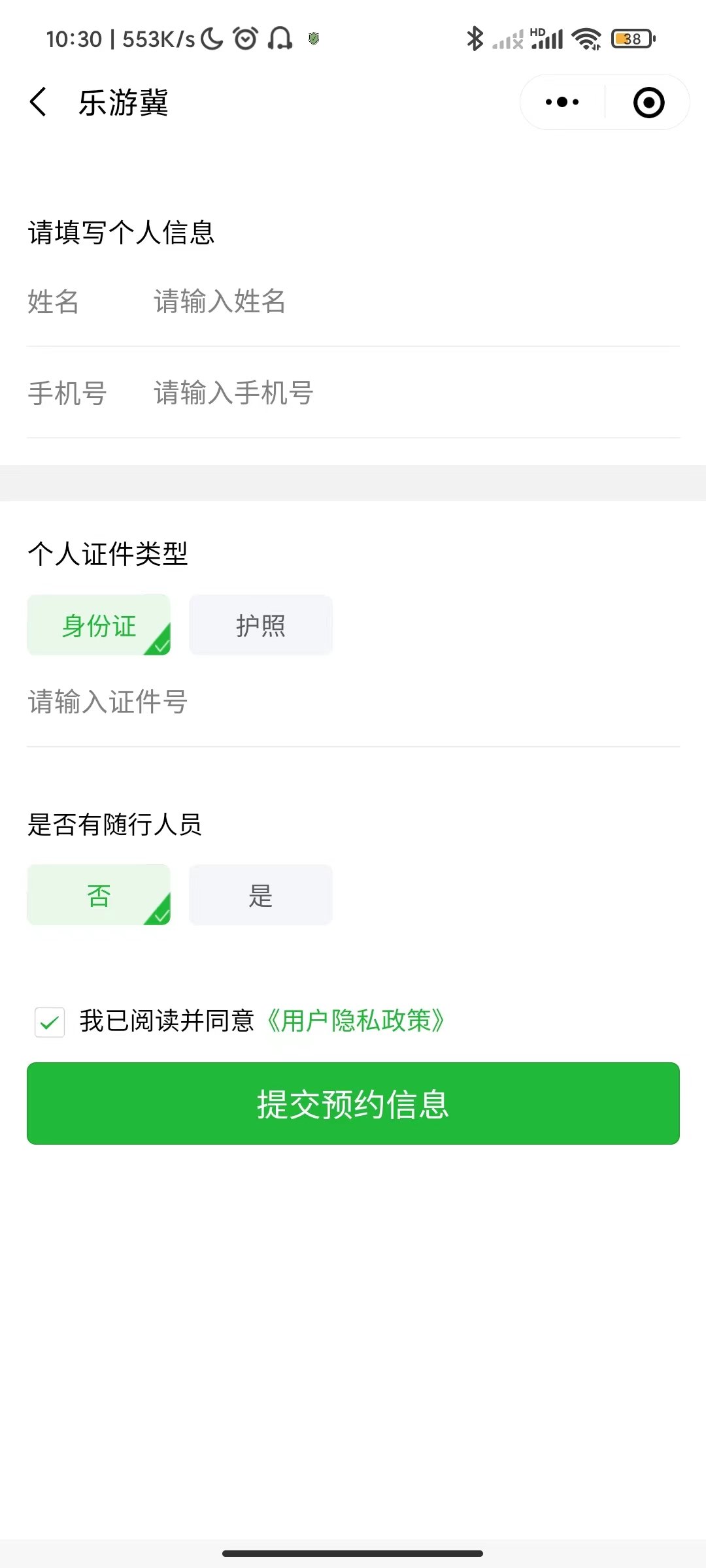Tap the headphones status icon

pyautogui.click(x=280, y=39)
